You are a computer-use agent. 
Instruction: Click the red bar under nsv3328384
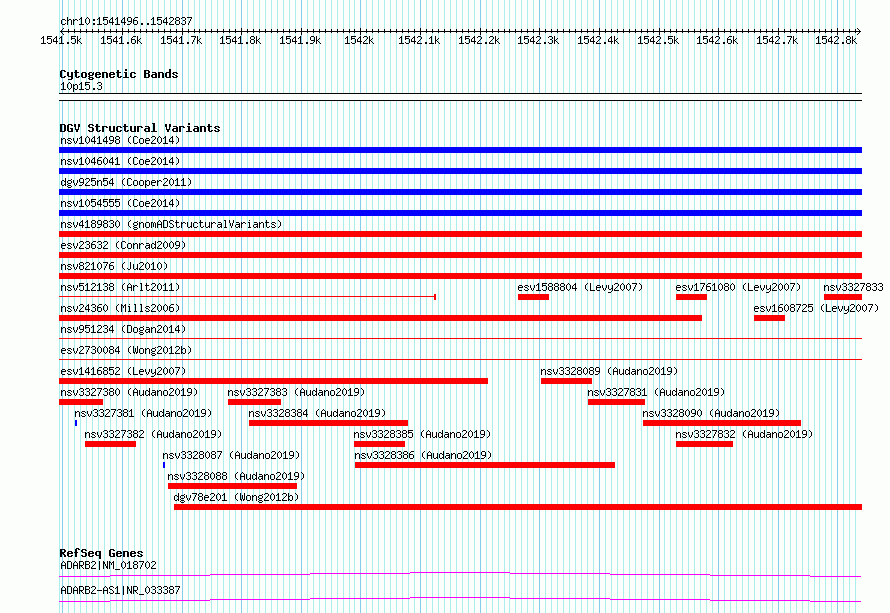[328, 423]
